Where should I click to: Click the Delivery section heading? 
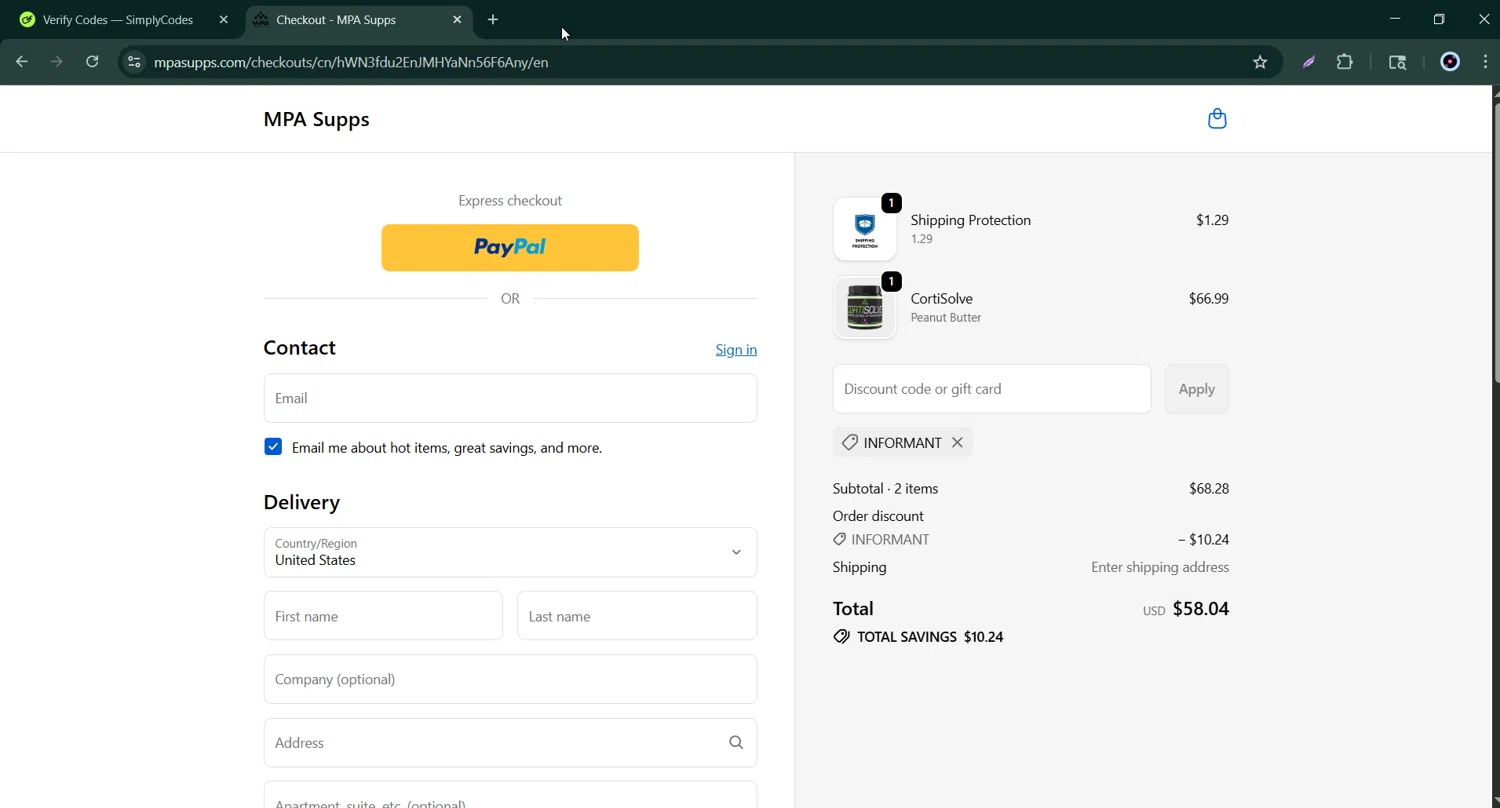coord(302,502)
